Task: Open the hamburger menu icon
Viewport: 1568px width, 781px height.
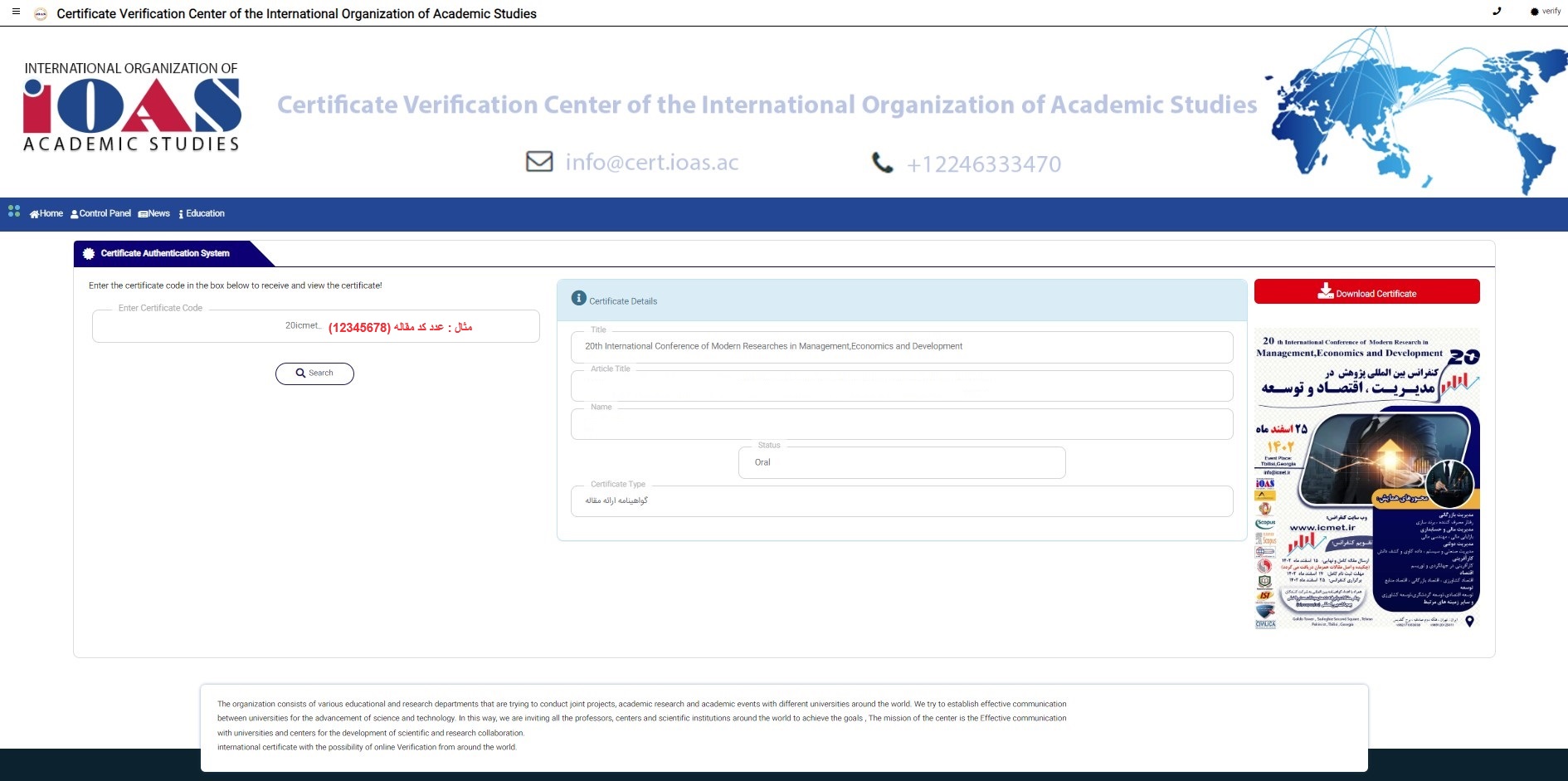Action: (16, 12)
